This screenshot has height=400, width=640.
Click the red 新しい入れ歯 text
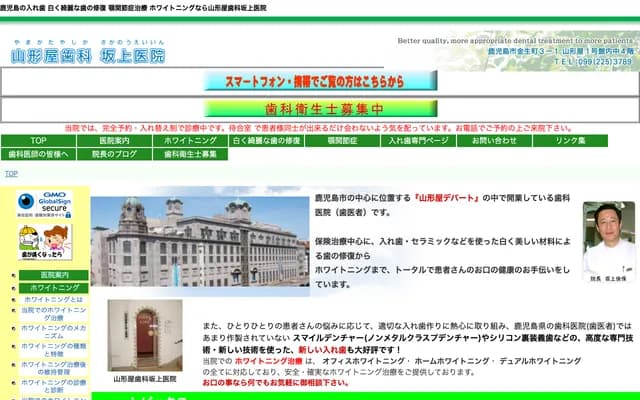[322, 350]
